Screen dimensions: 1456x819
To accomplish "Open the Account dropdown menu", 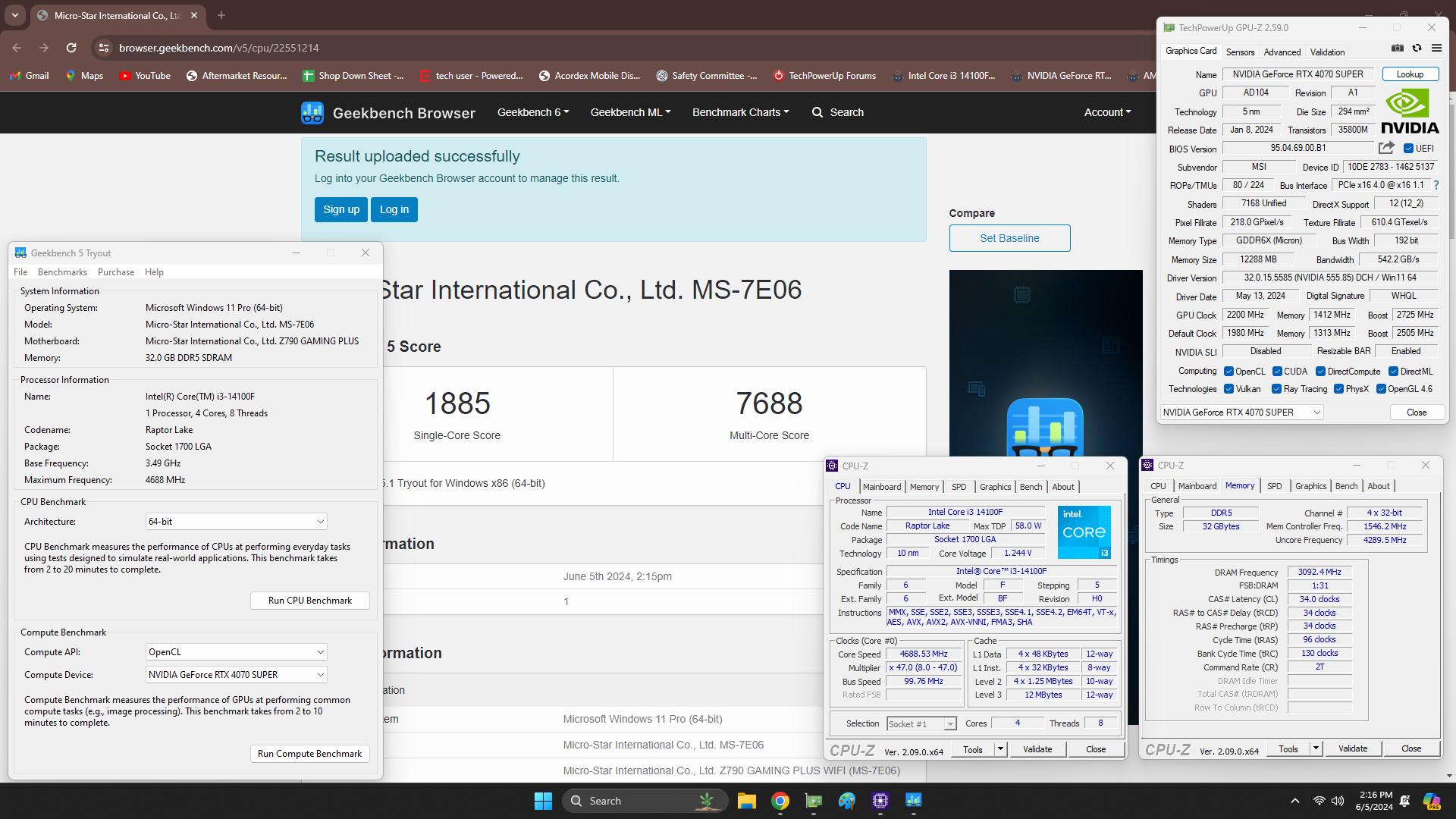I will click(x=1108, y=112).
